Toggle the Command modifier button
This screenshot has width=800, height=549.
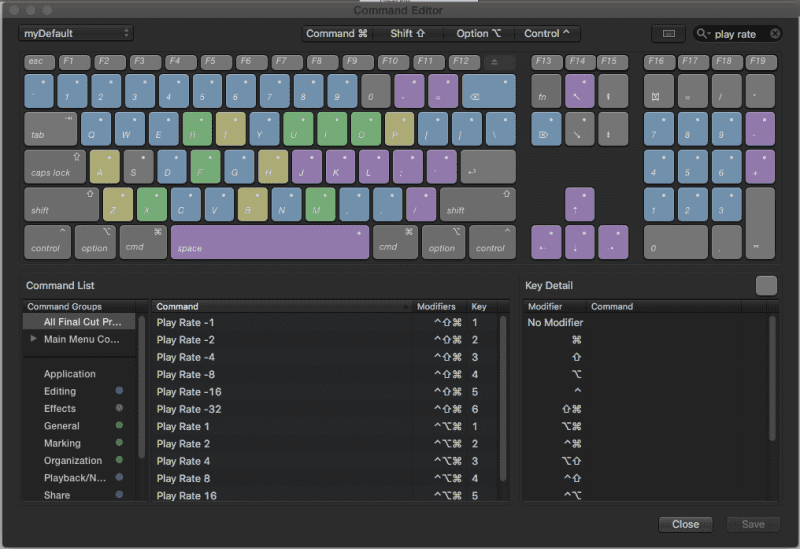coord(337,34)
